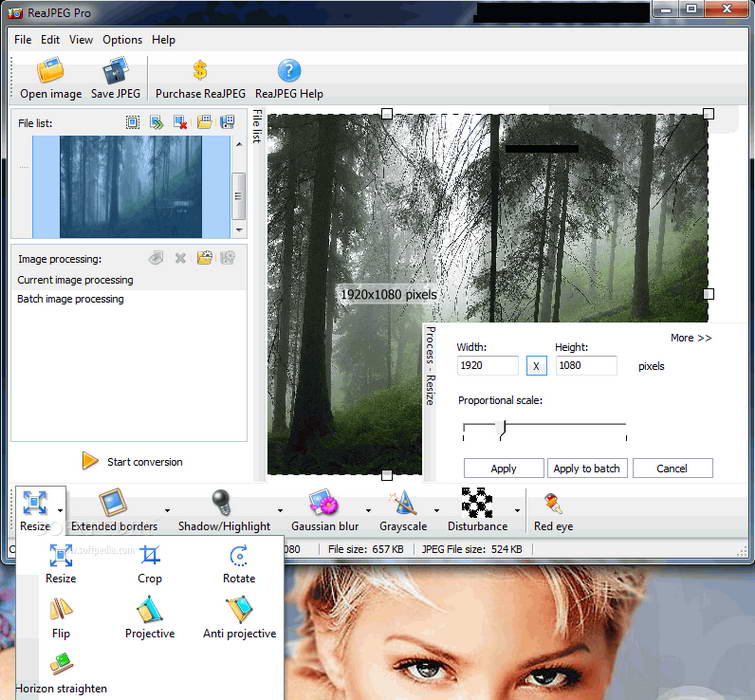
Task: Expand dropdown arrow next to Grayscale
Action: [x=436, y=510]
